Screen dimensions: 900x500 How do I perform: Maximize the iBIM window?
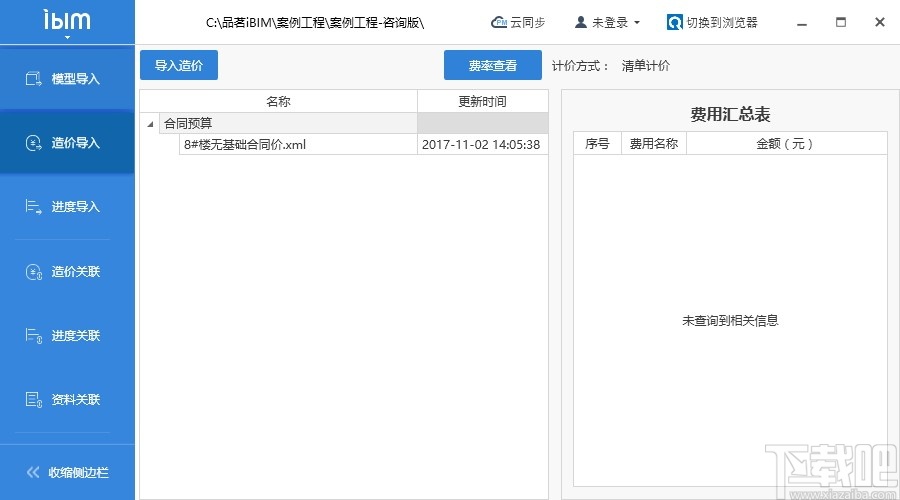(841, 22)
